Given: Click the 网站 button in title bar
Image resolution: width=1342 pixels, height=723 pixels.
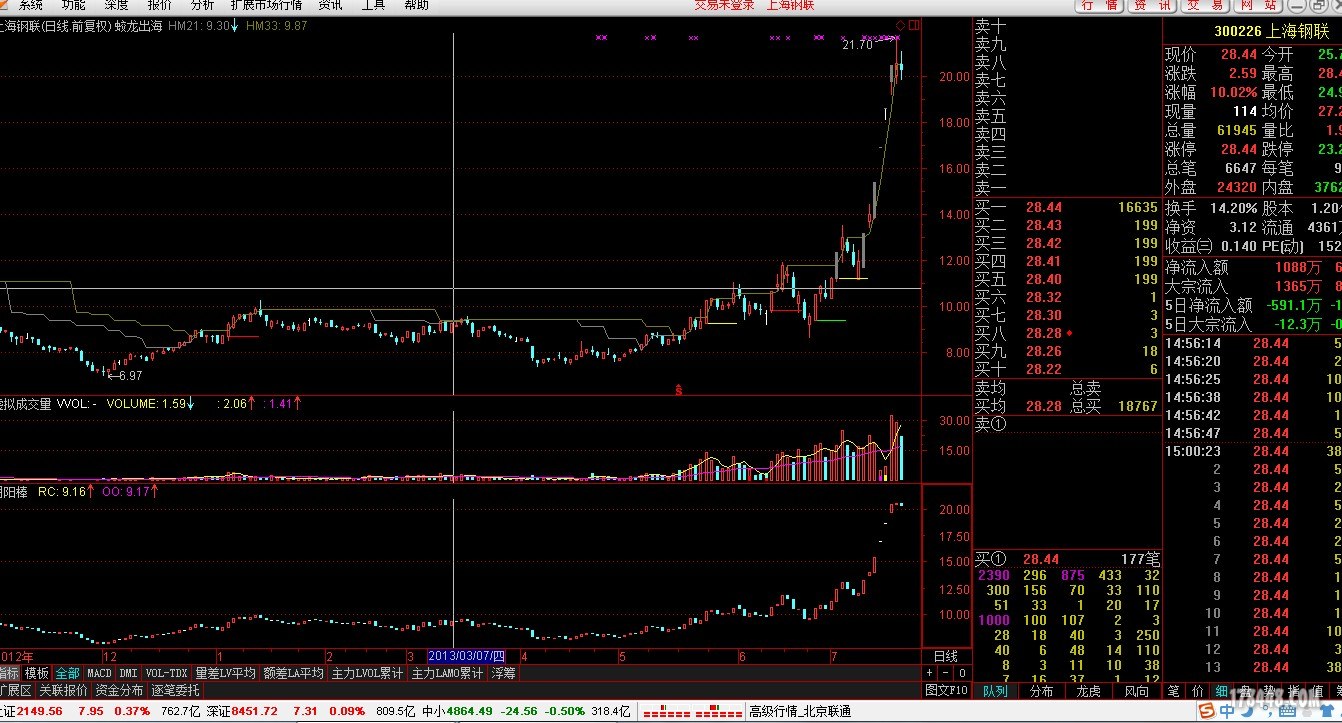Looking at the screenshot, I should (1258, 5).
